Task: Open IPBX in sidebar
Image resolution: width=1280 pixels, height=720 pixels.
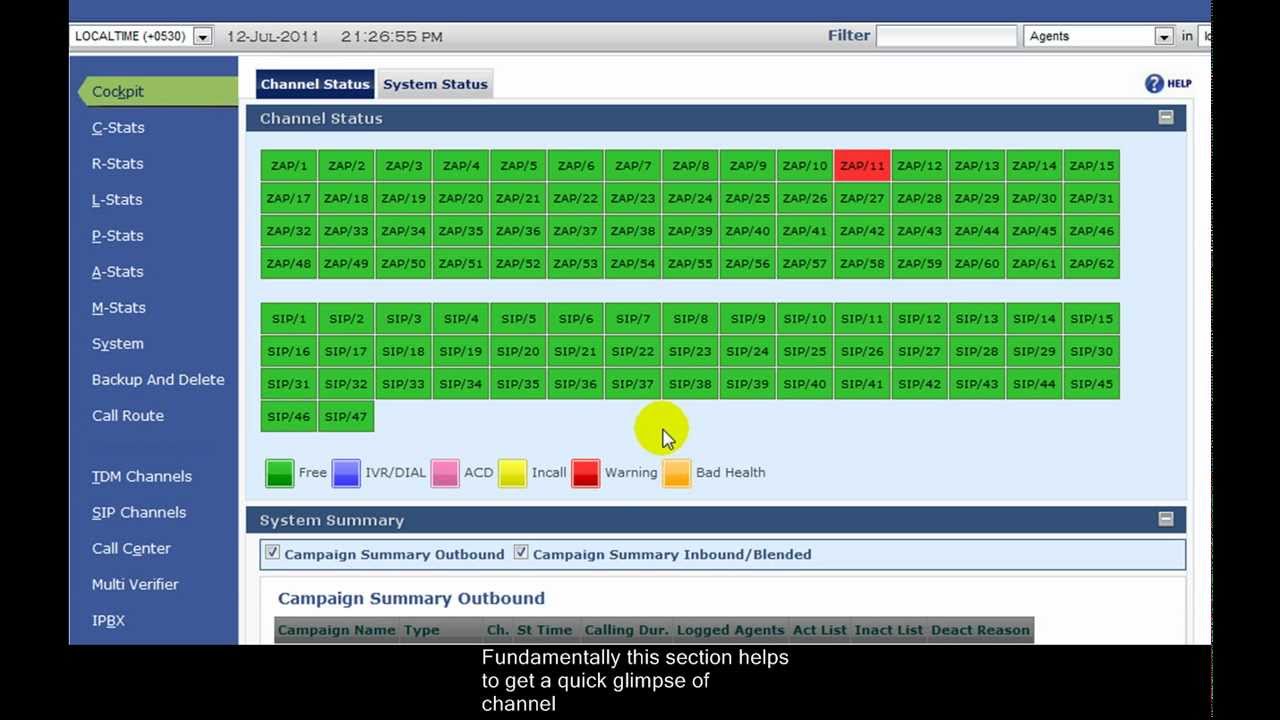Action: [x=108, y=620]
